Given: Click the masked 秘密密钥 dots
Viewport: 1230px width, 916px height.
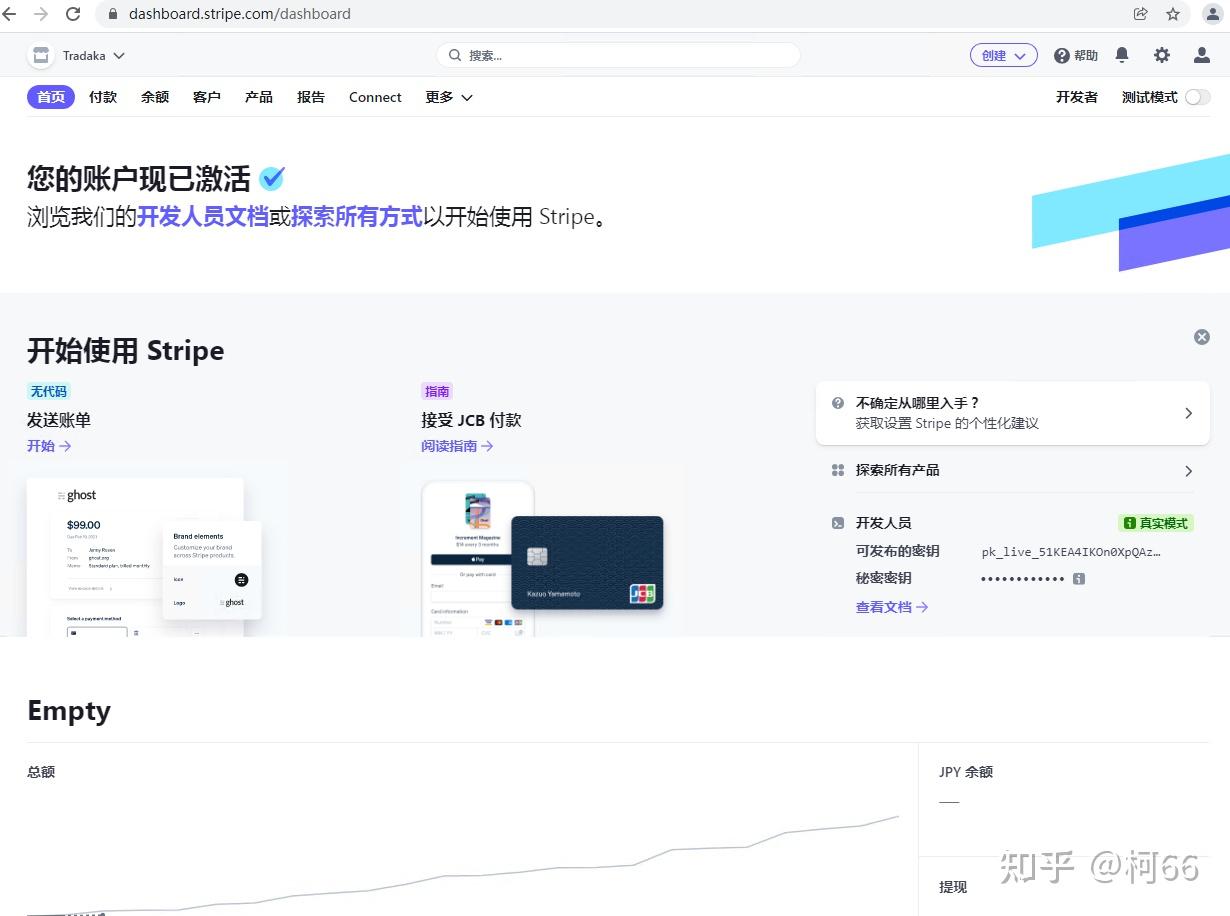Looking at the screenshot, I should [x=1022, y=579].
